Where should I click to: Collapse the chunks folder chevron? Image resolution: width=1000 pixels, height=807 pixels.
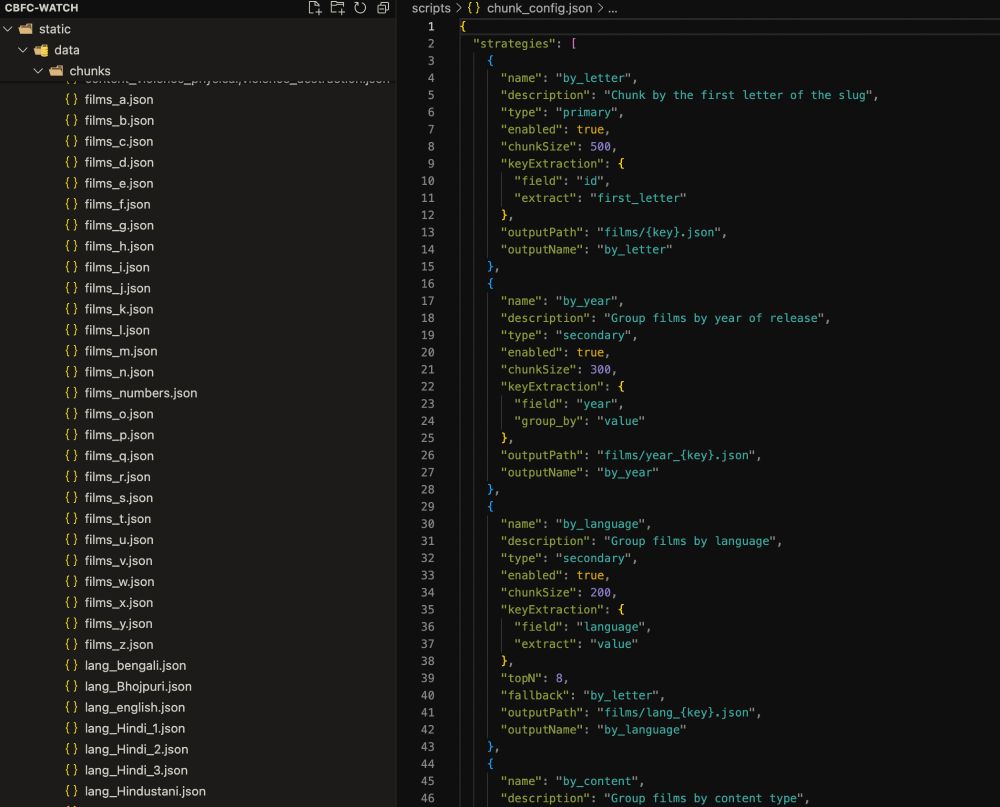click(x=38, y=71)
